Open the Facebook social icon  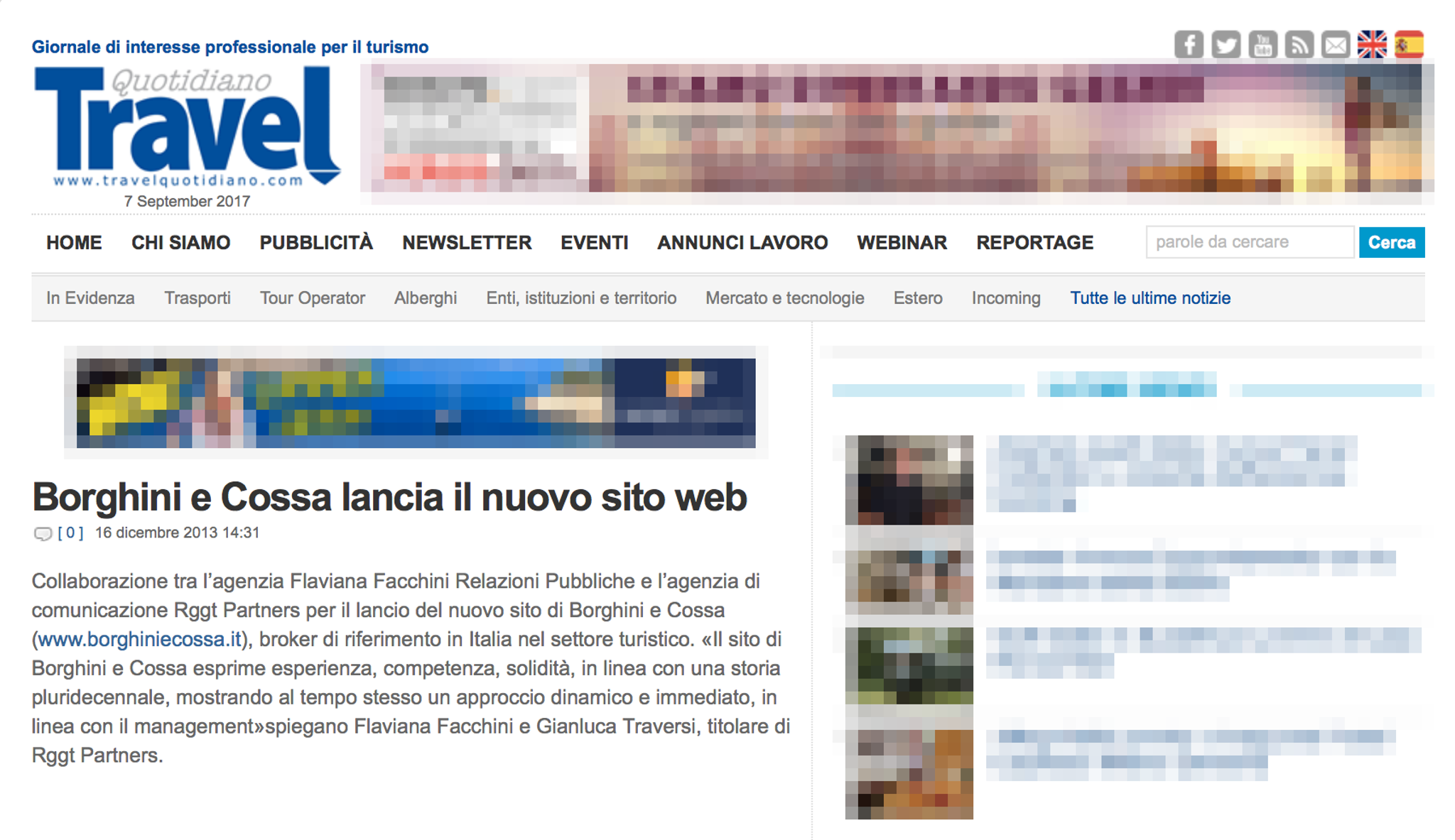[1189, 45]
